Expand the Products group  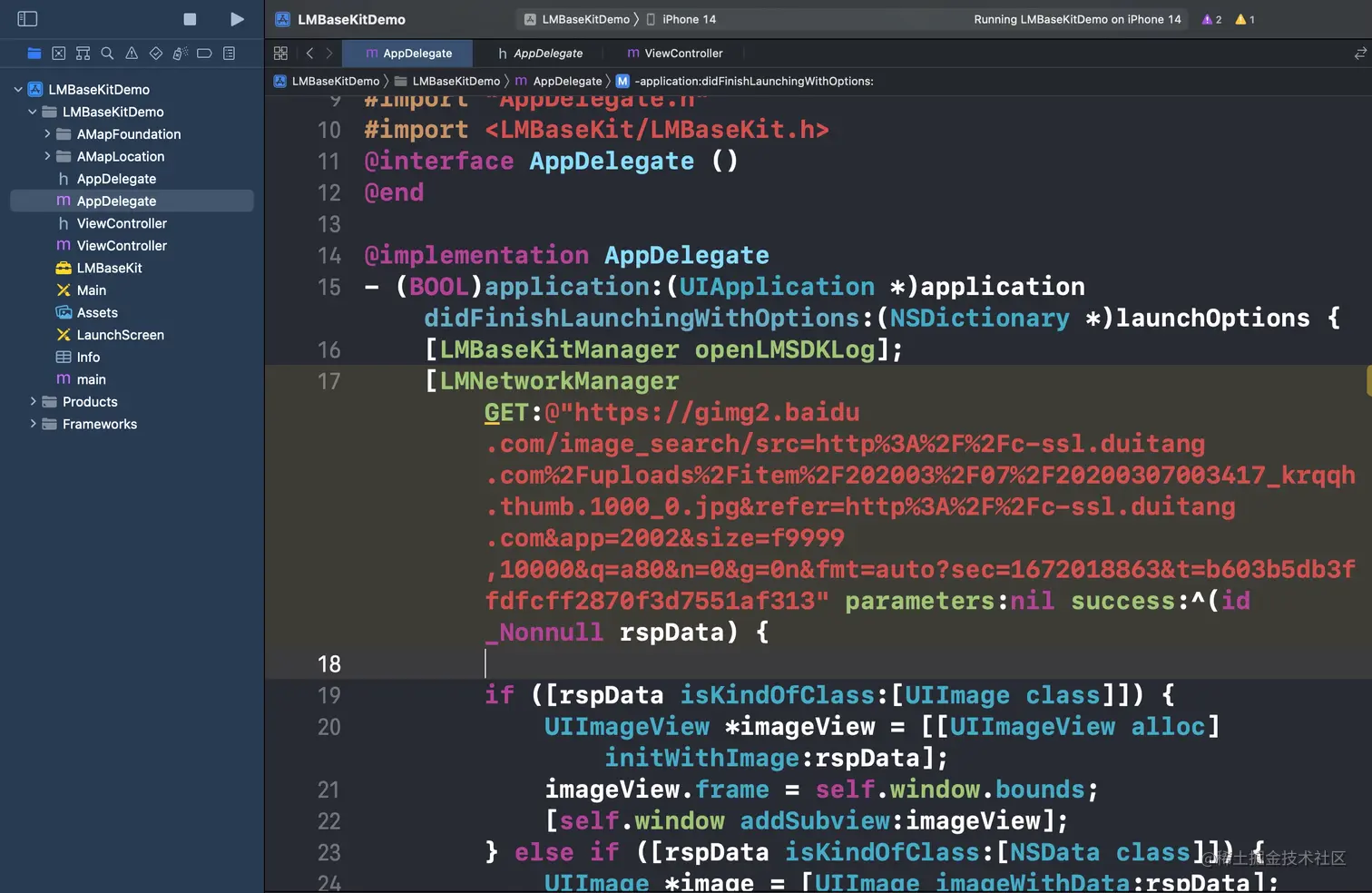(33, 401)
